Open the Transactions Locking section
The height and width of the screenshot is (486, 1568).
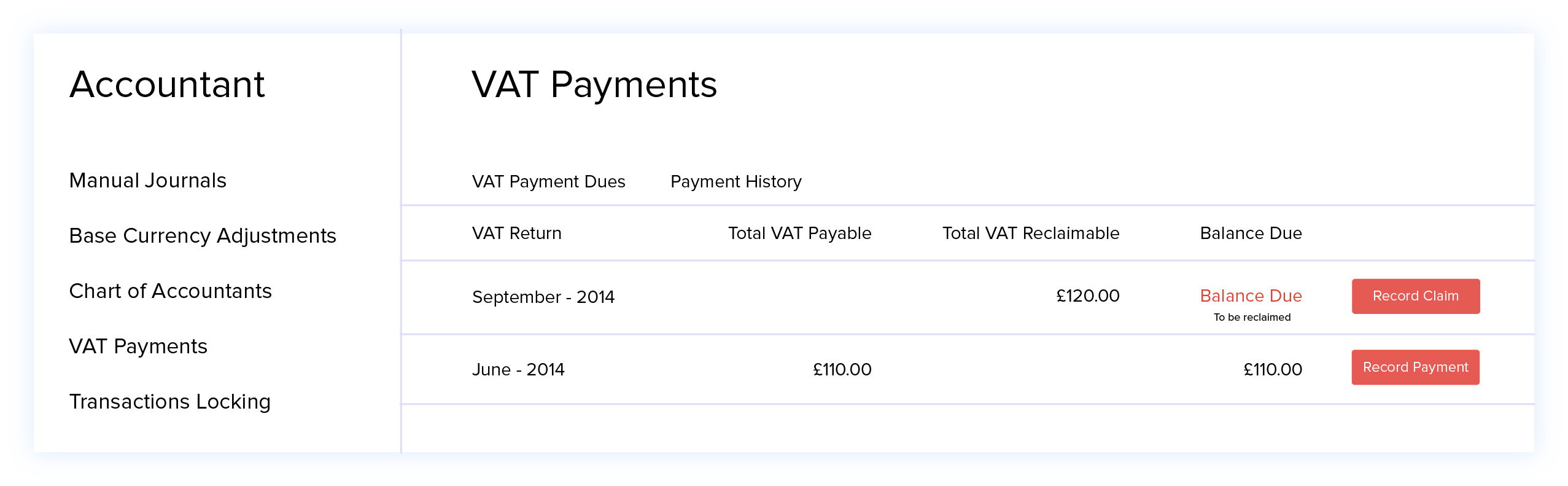[170, 401]
